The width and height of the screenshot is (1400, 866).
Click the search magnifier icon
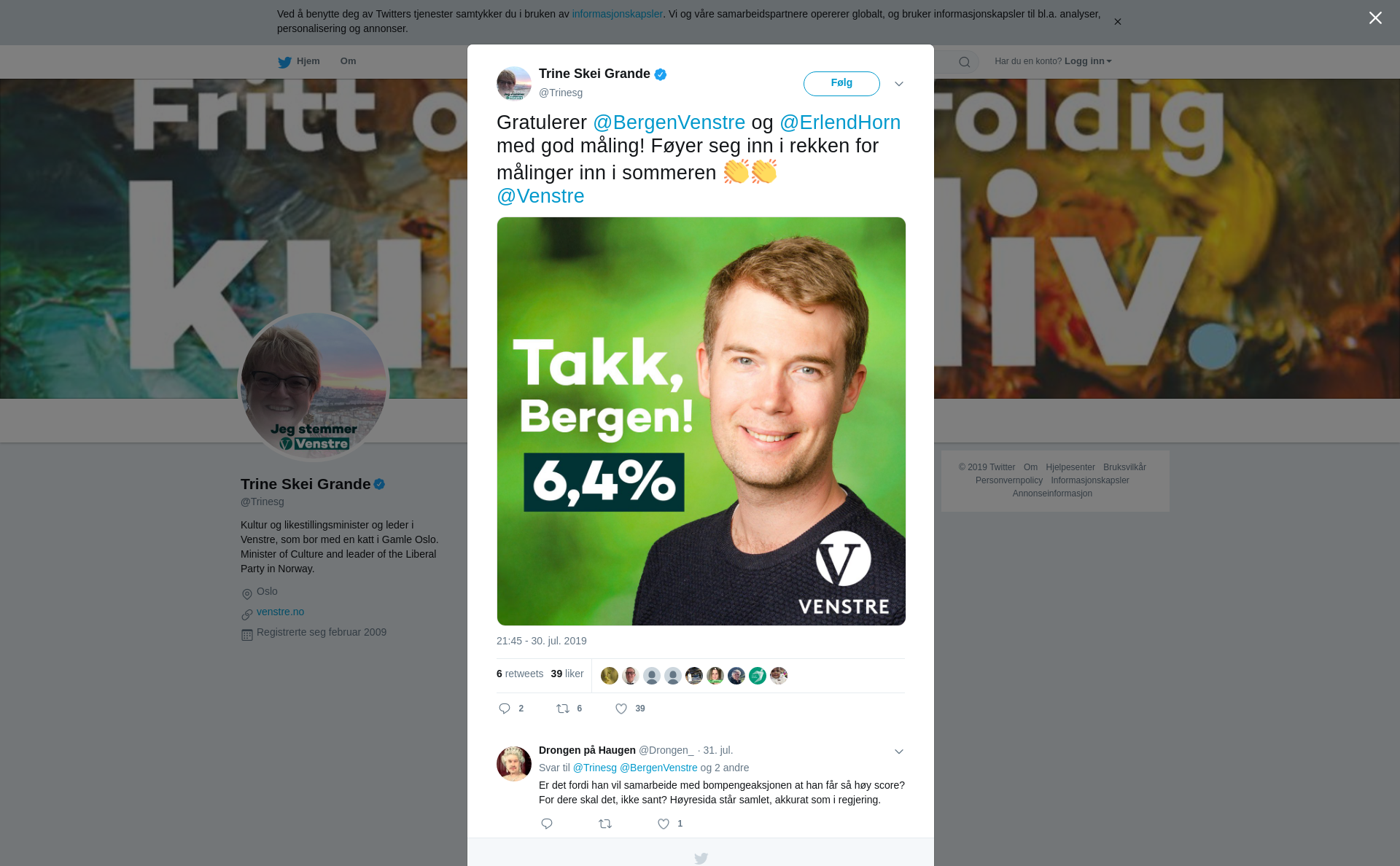(965, 62)
